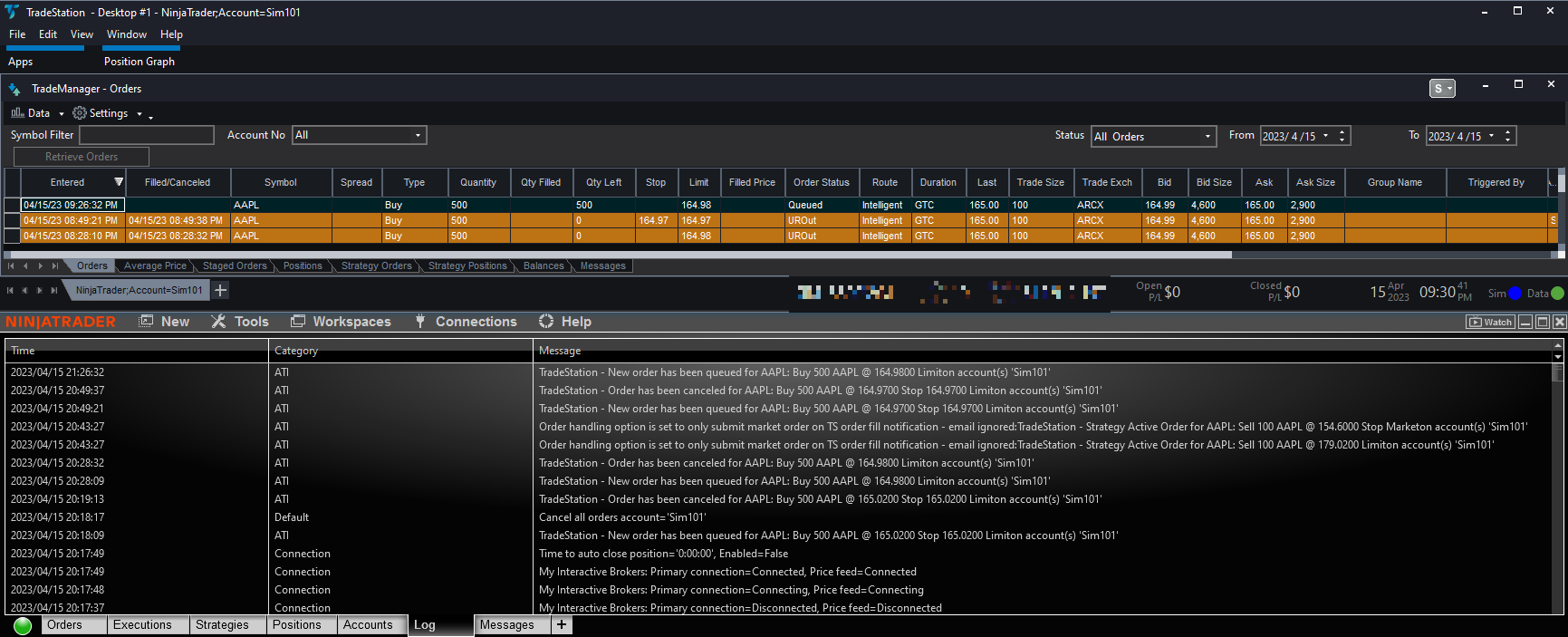Open the From date calendar dropdown

click(1326, 136)
